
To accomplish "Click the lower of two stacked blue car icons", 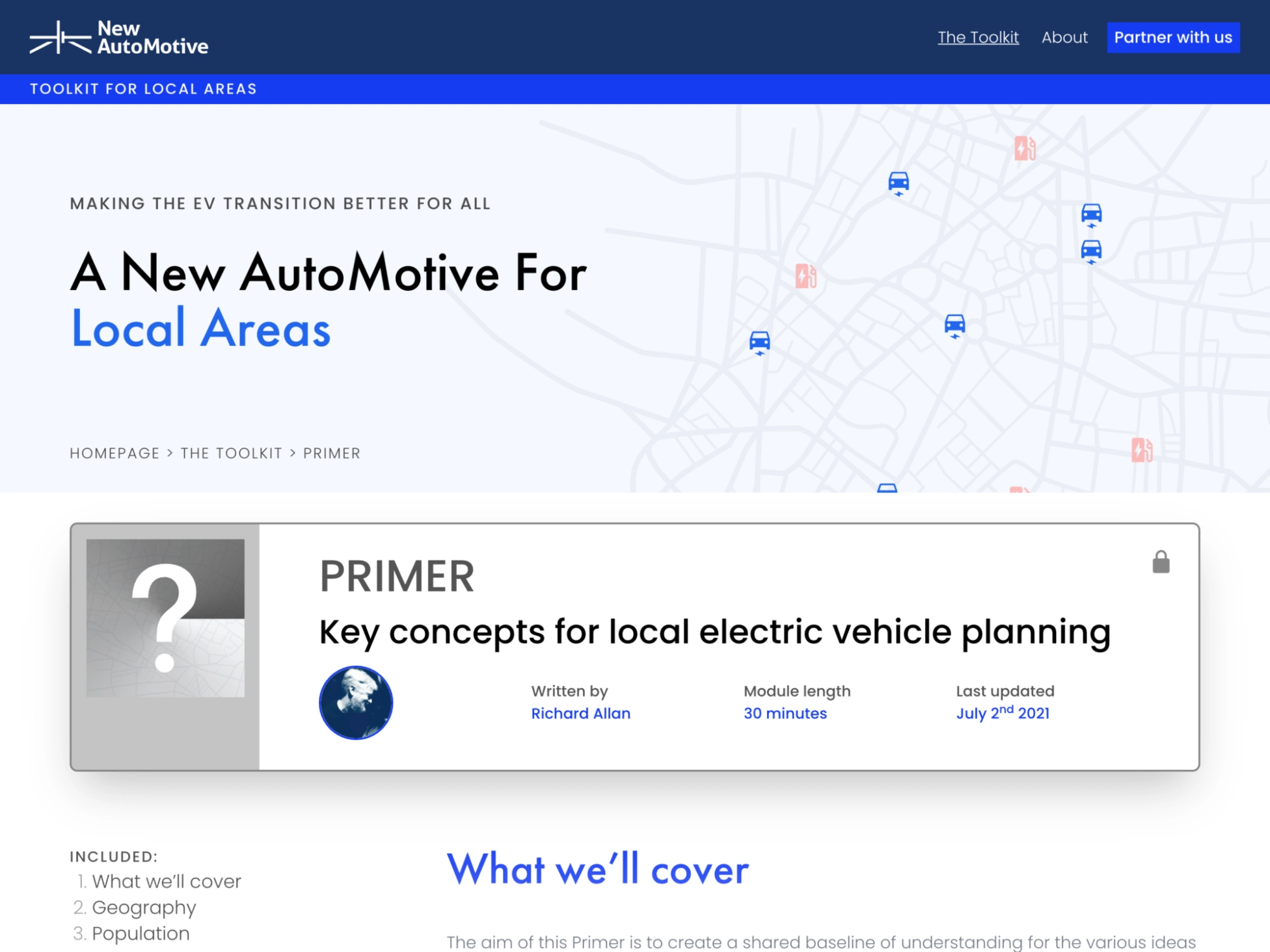I will point(1091,251).
